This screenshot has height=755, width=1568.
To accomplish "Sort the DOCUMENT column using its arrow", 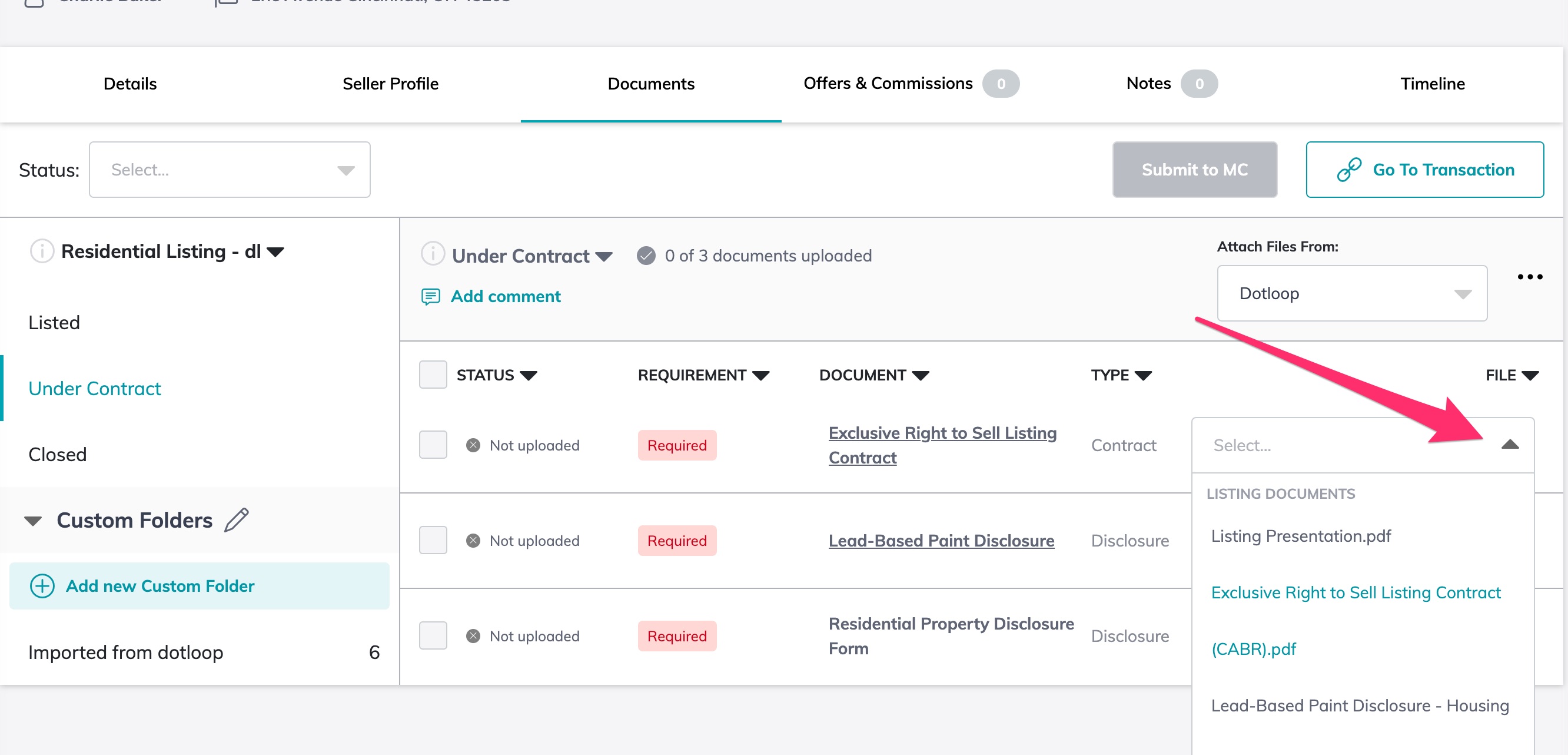I will click(921, 375).
